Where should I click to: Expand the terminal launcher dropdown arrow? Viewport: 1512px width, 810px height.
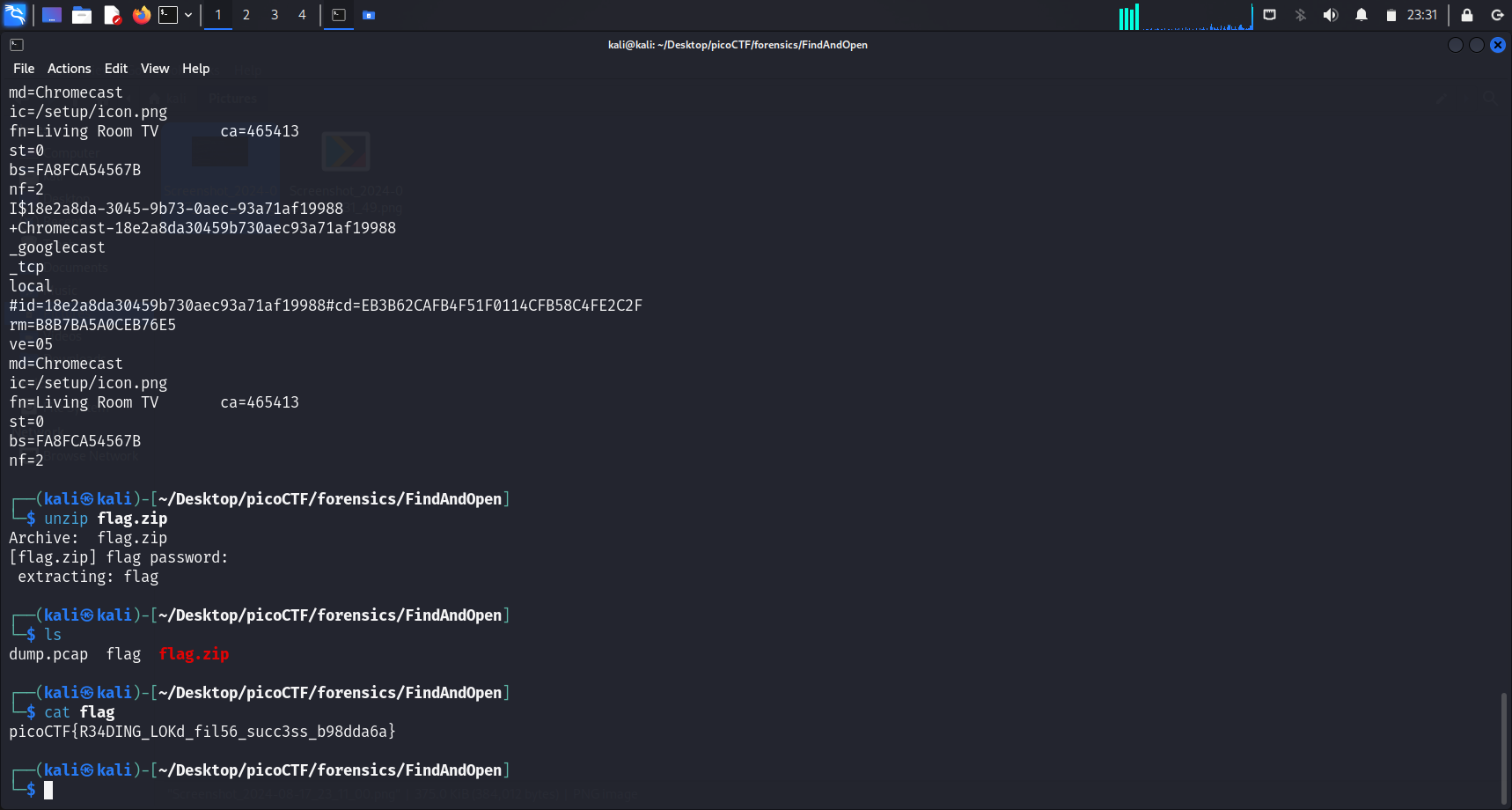(188, 15)
